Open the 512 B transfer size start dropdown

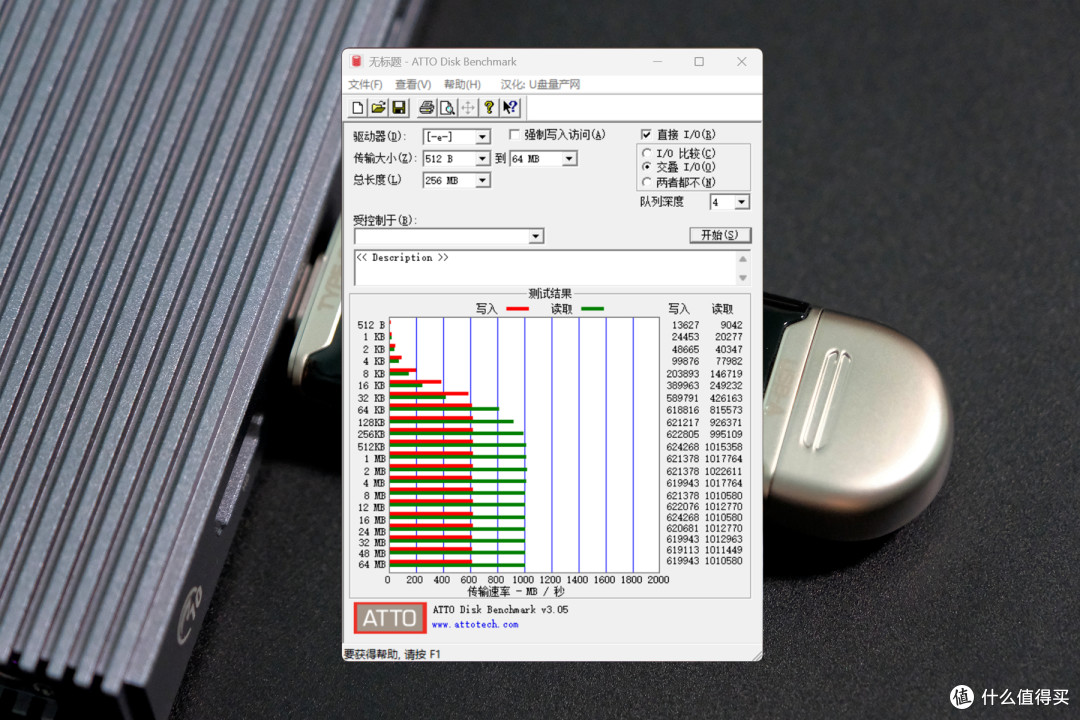pyautogui.click(x=483, y=159)
